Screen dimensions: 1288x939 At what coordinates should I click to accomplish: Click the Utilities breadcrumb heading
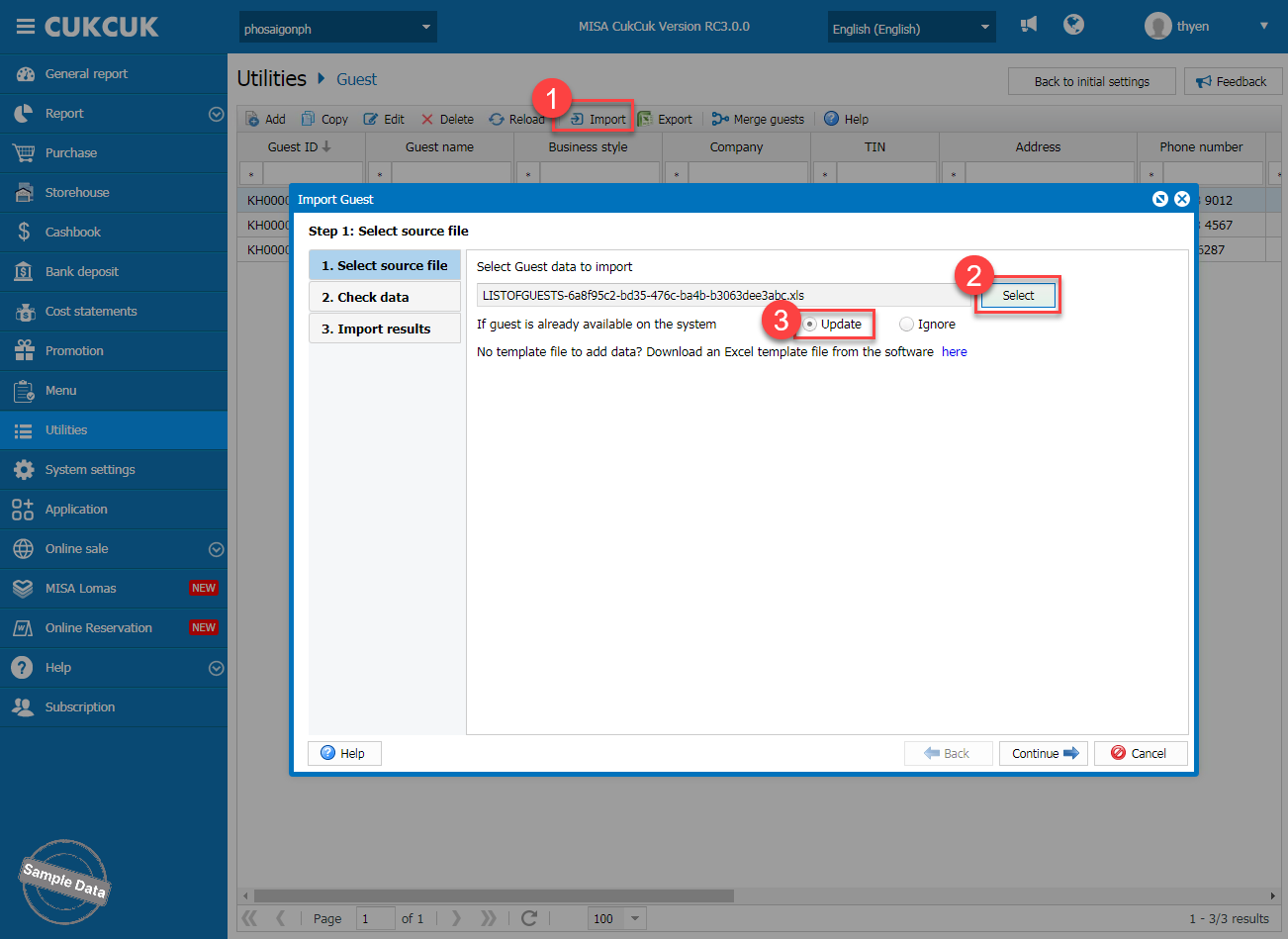pyautogui.click(x=272, y=78)
